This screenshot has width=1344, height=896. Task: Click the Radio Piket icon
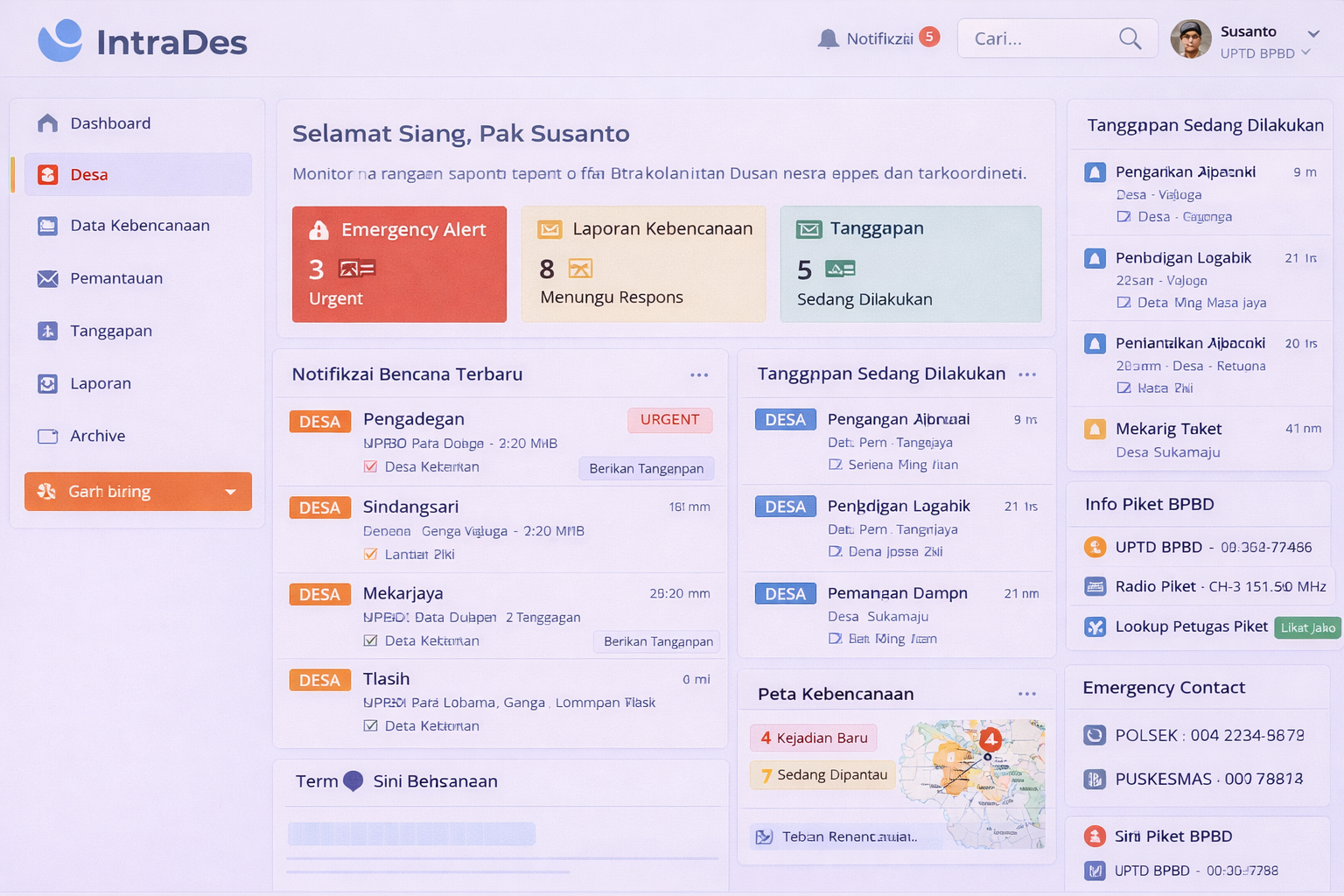1095,586
